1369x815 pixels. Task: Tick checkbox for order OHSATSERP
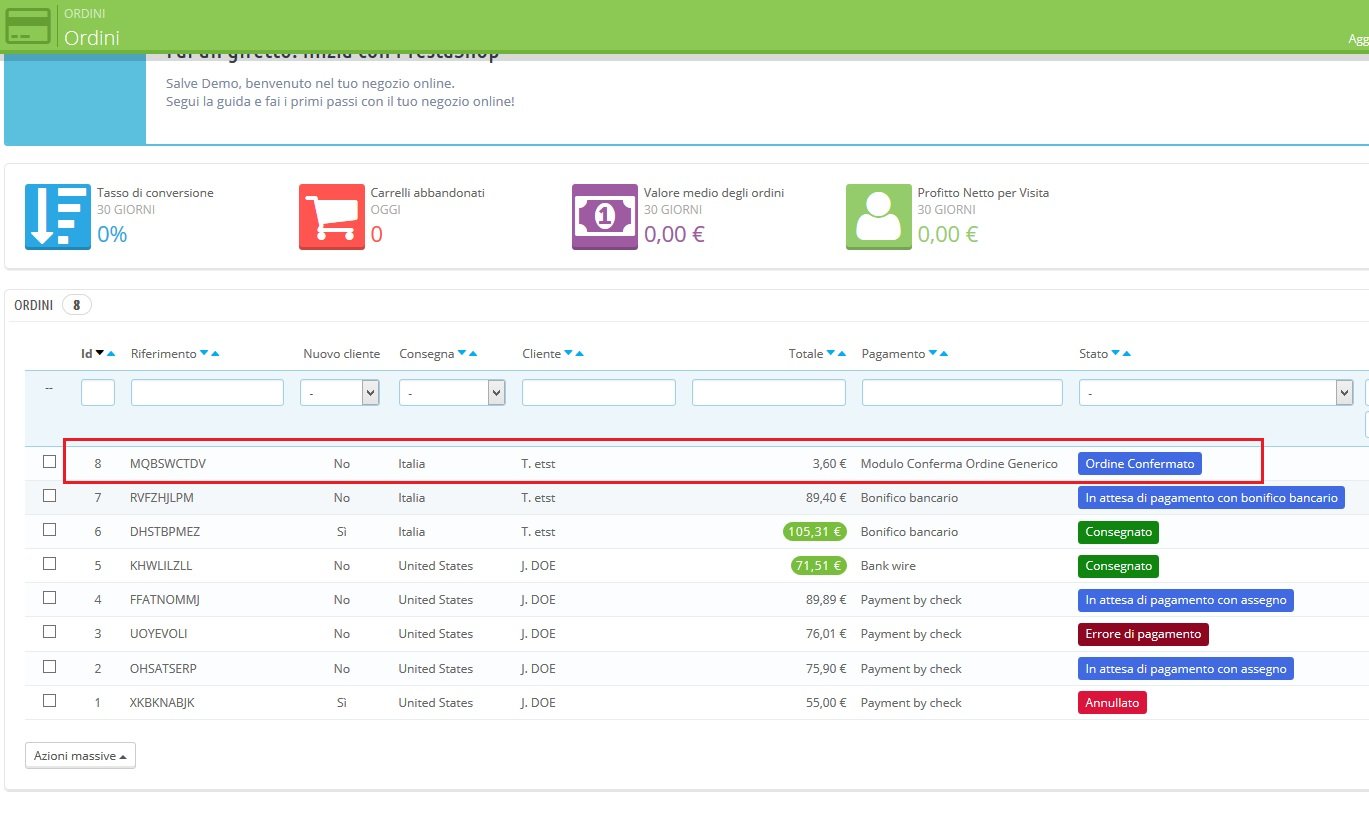(49, 667)
